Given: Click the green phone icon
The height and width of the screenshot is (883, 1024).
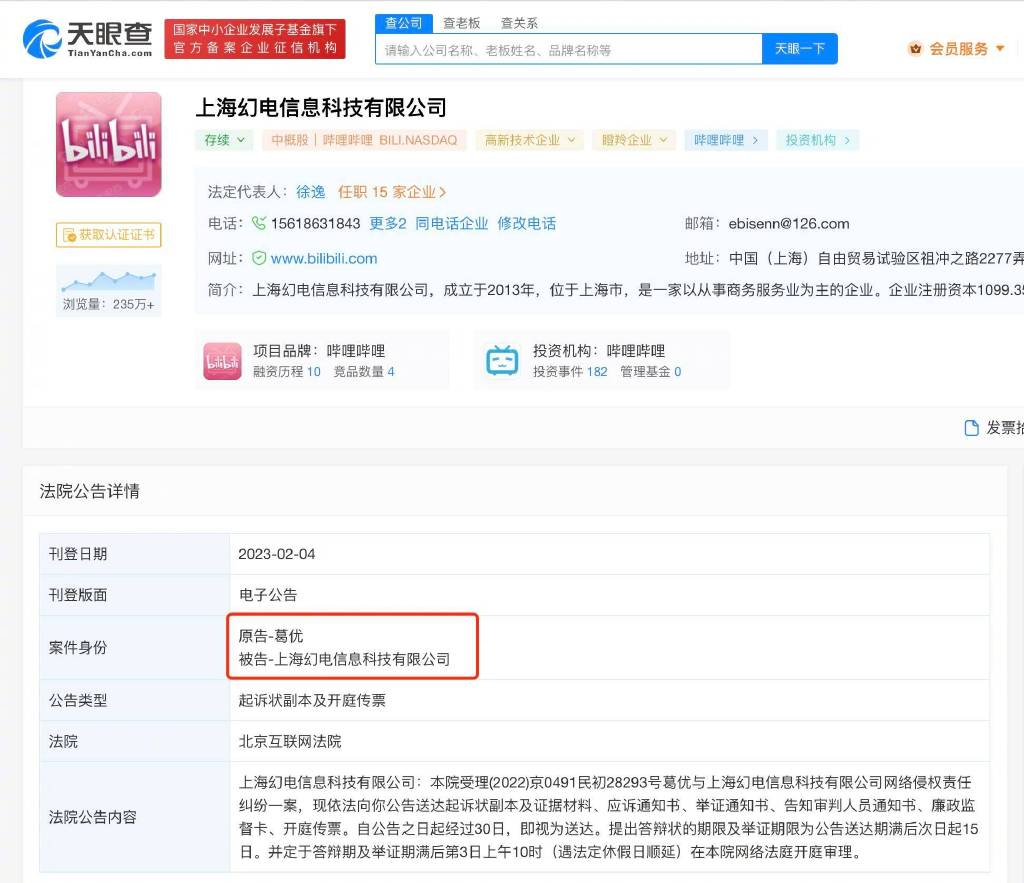Looking at the screenshot, I should pos(259,223).
